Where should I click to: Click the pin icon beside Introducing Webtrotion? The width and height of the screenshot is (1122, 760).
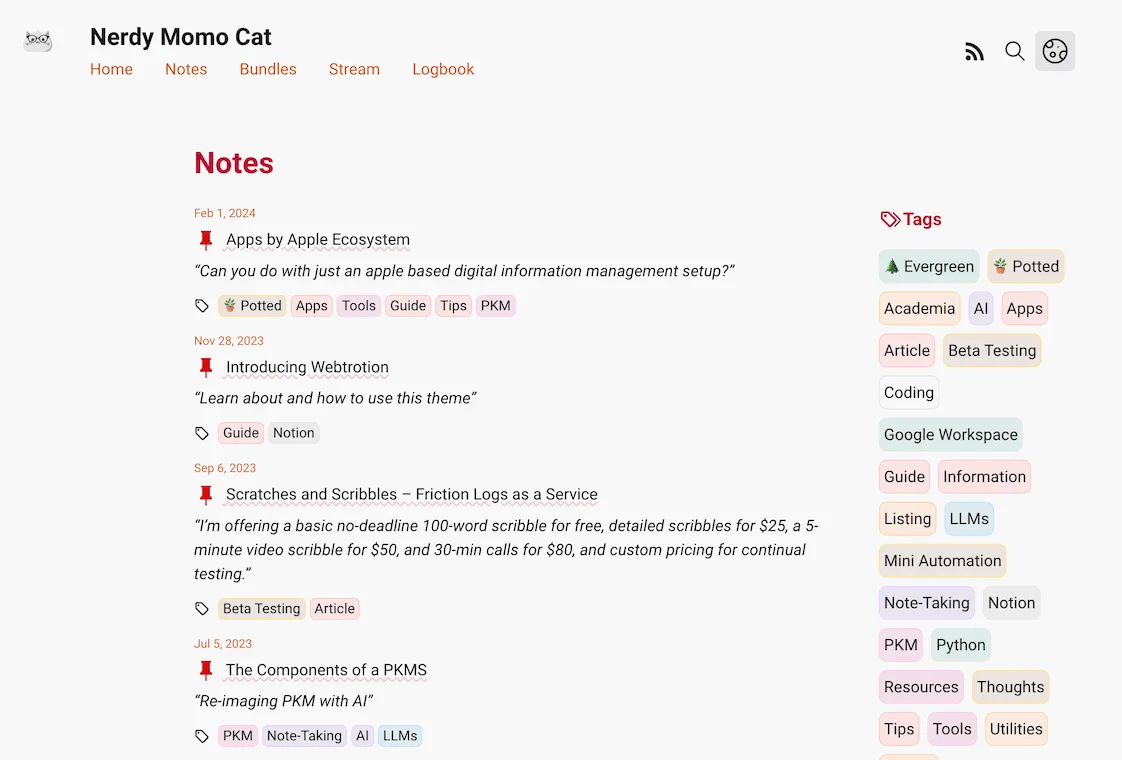206,367
